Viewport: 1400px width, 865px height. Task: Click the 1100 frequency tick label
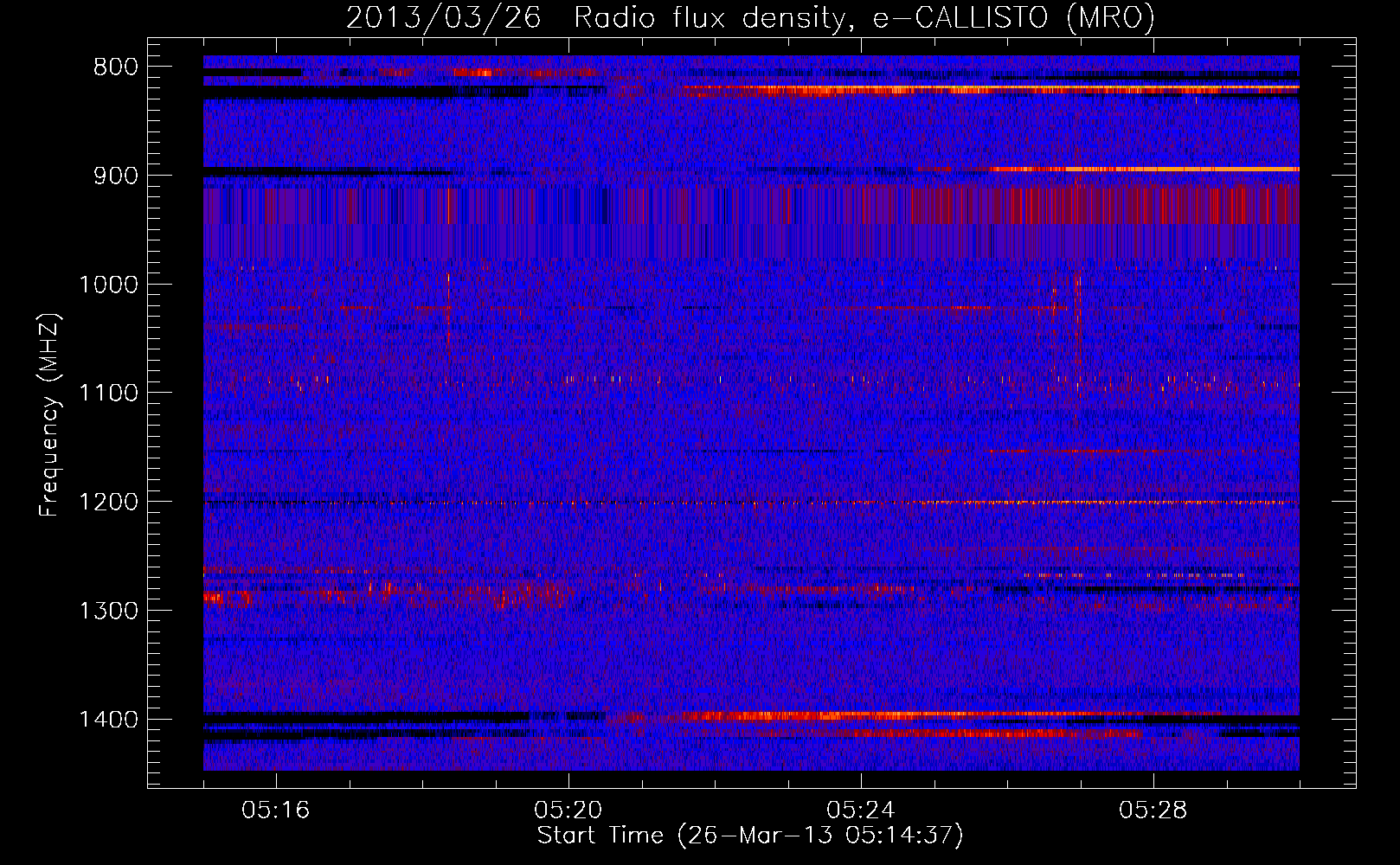108,394
